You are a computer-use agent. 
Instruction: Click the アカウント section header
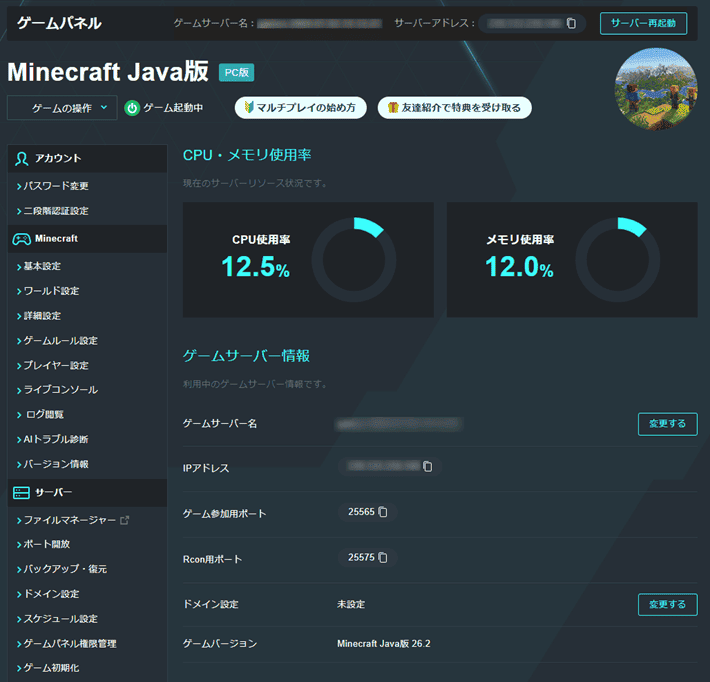[x=87, y=158]
